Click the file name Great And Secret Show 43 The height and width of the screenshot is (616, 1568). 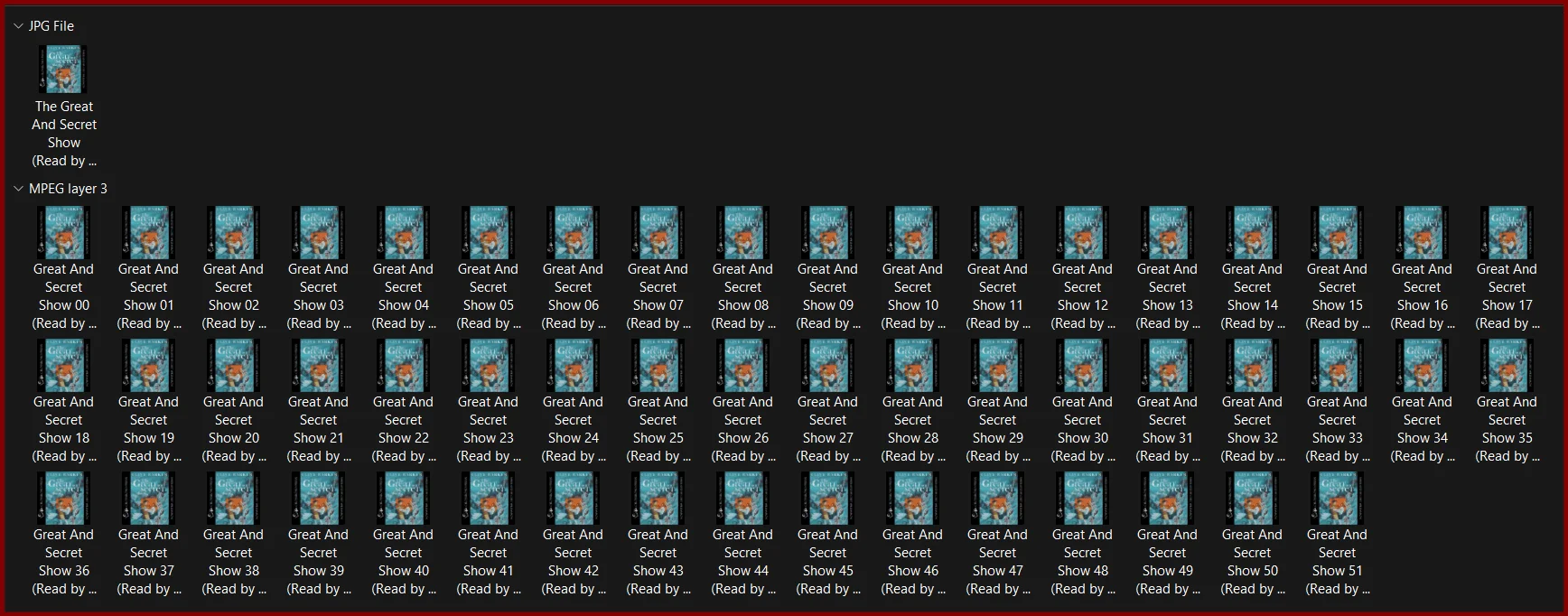(658, 562)
